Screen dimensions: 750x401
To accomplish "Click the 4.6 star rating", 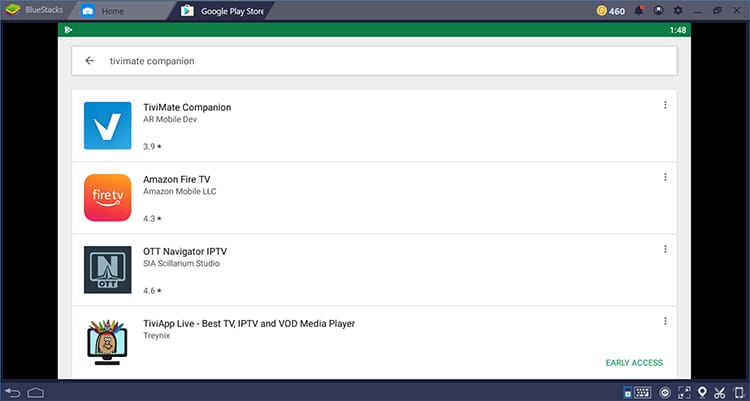I will [152, 290].
